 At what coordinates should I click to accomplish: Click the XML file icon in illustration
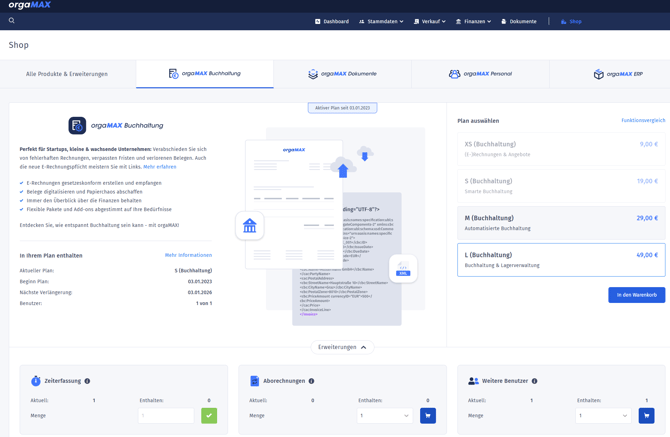(x=403, y=268)
